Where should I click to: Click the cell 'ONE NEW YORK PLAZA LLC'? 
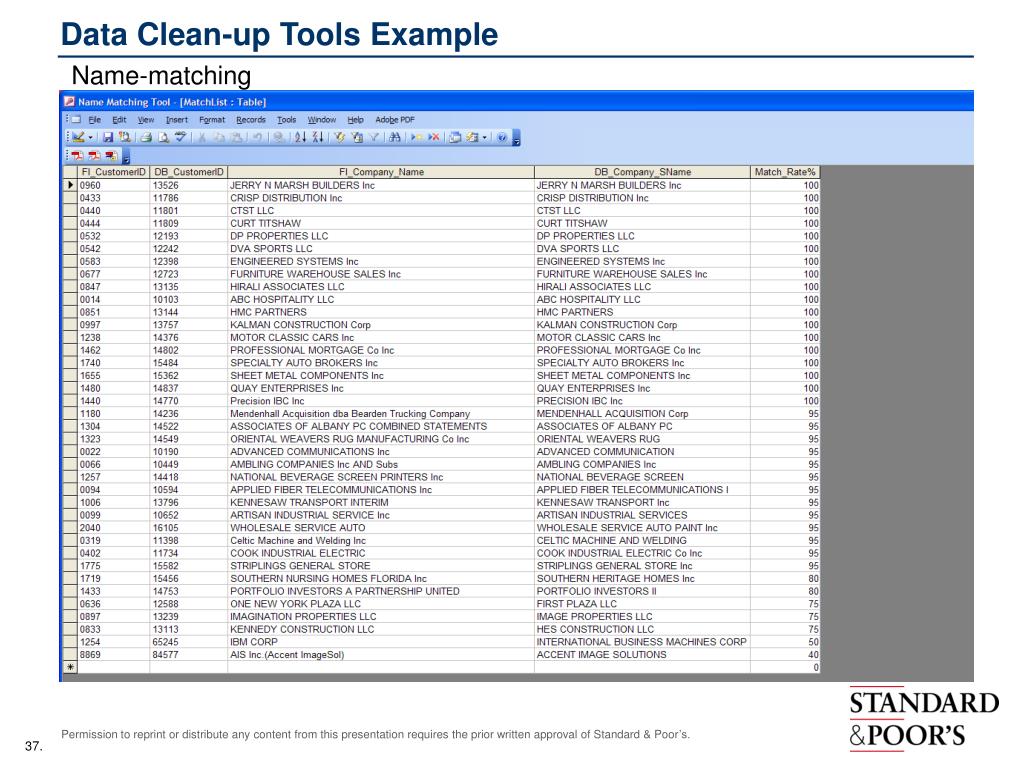[x=381, y=603]
